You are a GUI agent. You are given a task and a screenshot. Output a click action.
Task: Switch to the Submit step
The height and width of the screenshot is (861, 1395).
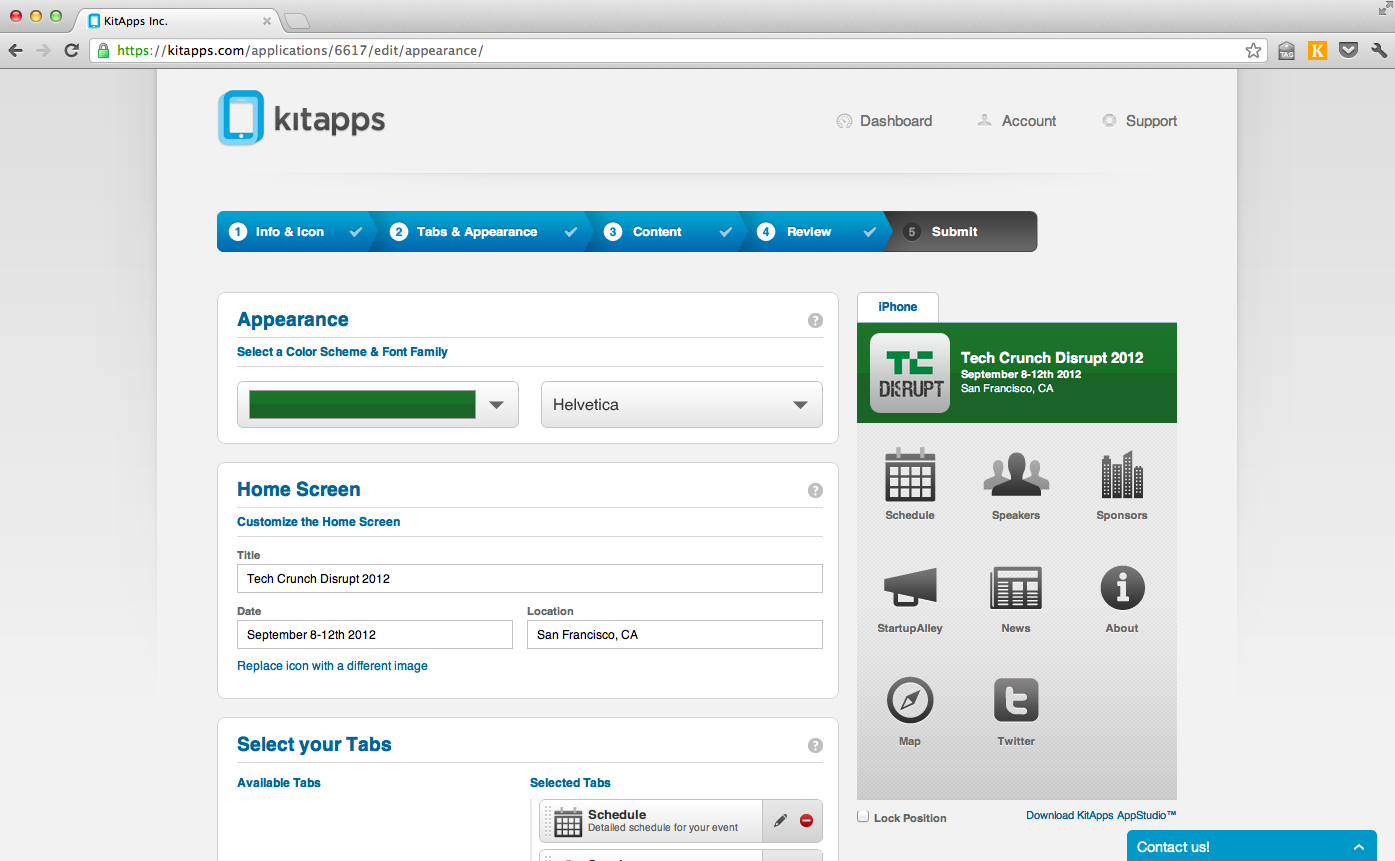[954, 232]
